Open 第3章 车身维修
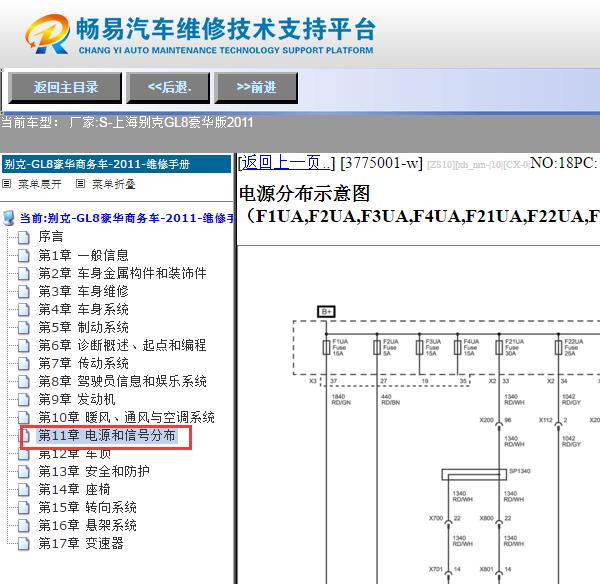 click(83, 291)
